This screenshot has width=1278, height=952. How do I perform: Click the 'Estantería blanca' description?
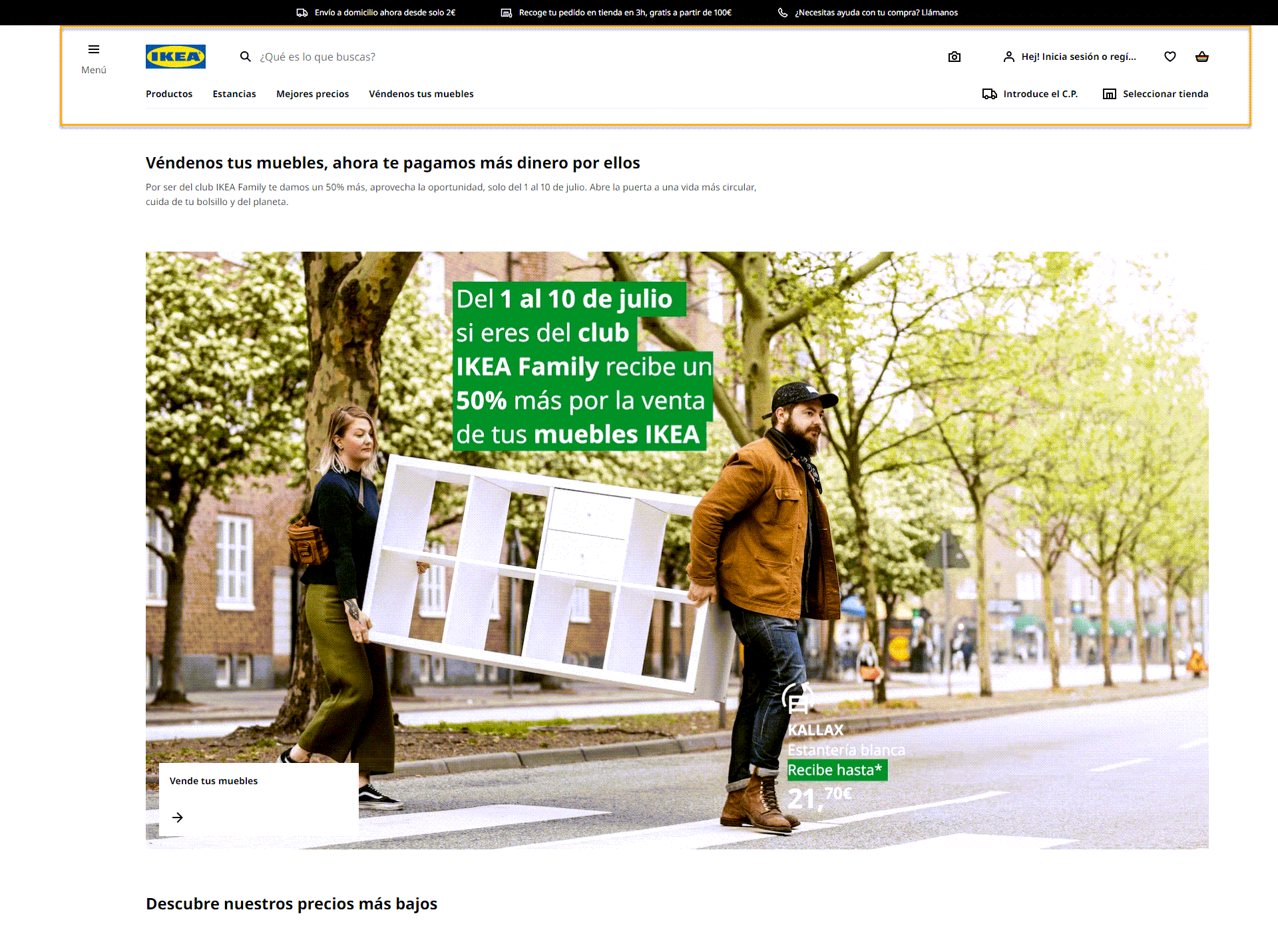[x=847, y=750]
